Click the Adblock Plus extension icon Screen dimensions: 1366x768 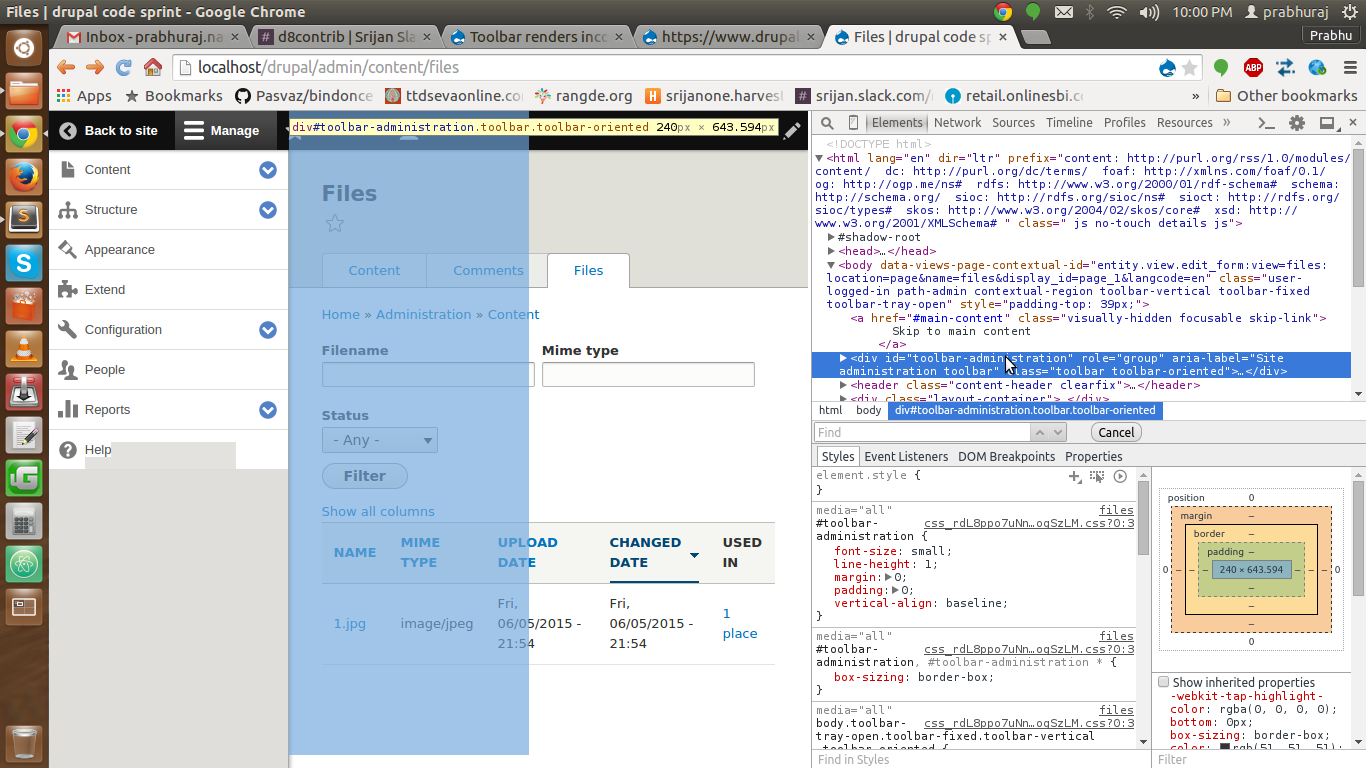pos(1253,68)
